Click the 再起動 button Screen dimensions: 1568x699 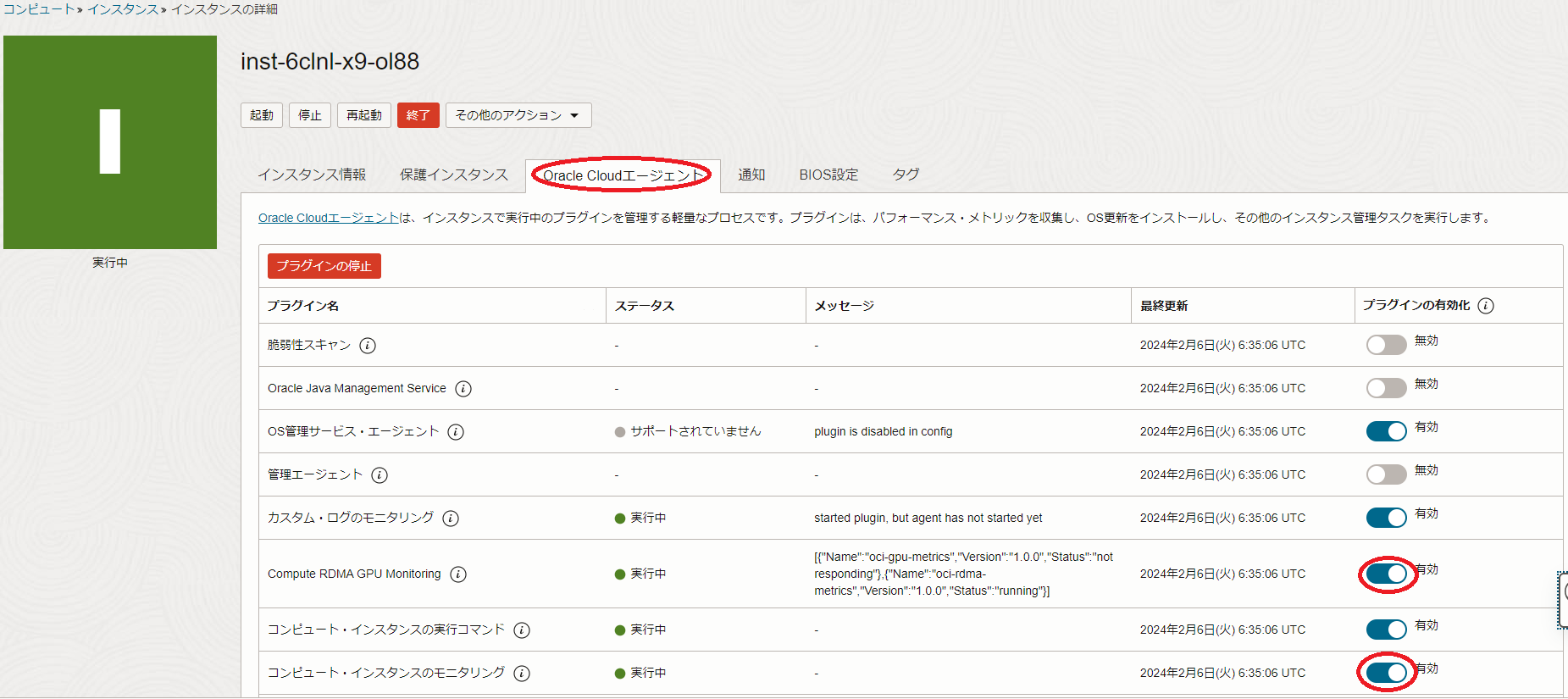tap(364, 115)
